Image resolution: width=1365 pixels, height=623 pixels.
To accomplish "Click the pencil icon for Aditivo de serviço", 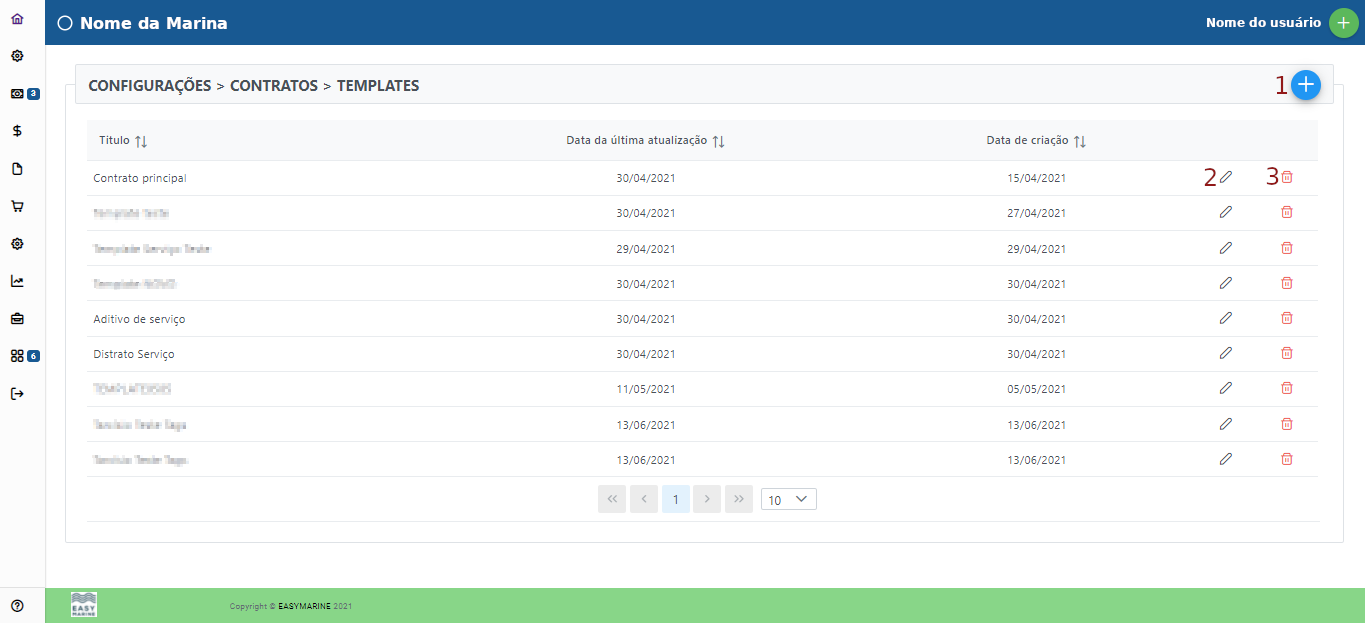I will pos(1226,318).
